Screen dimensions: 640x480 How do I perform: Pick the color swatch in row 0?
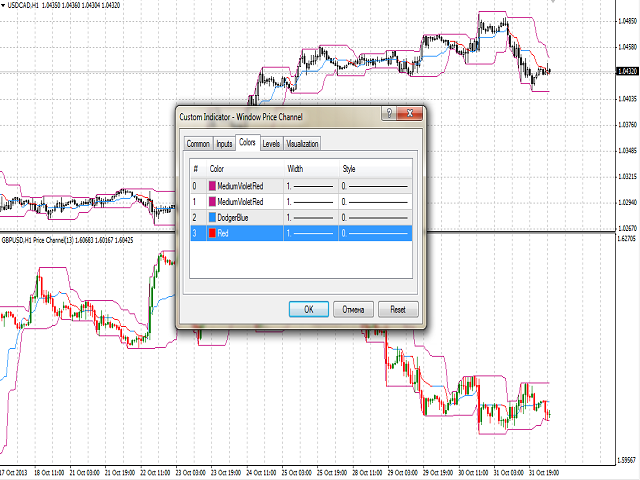coord(212,186)
